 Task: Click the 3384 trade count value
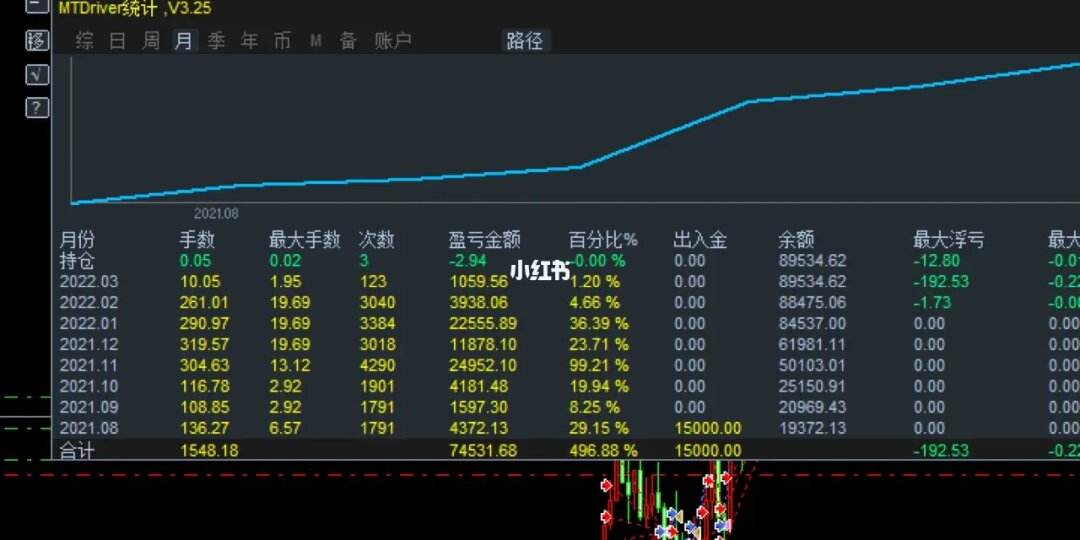click(x=377, y=324)
